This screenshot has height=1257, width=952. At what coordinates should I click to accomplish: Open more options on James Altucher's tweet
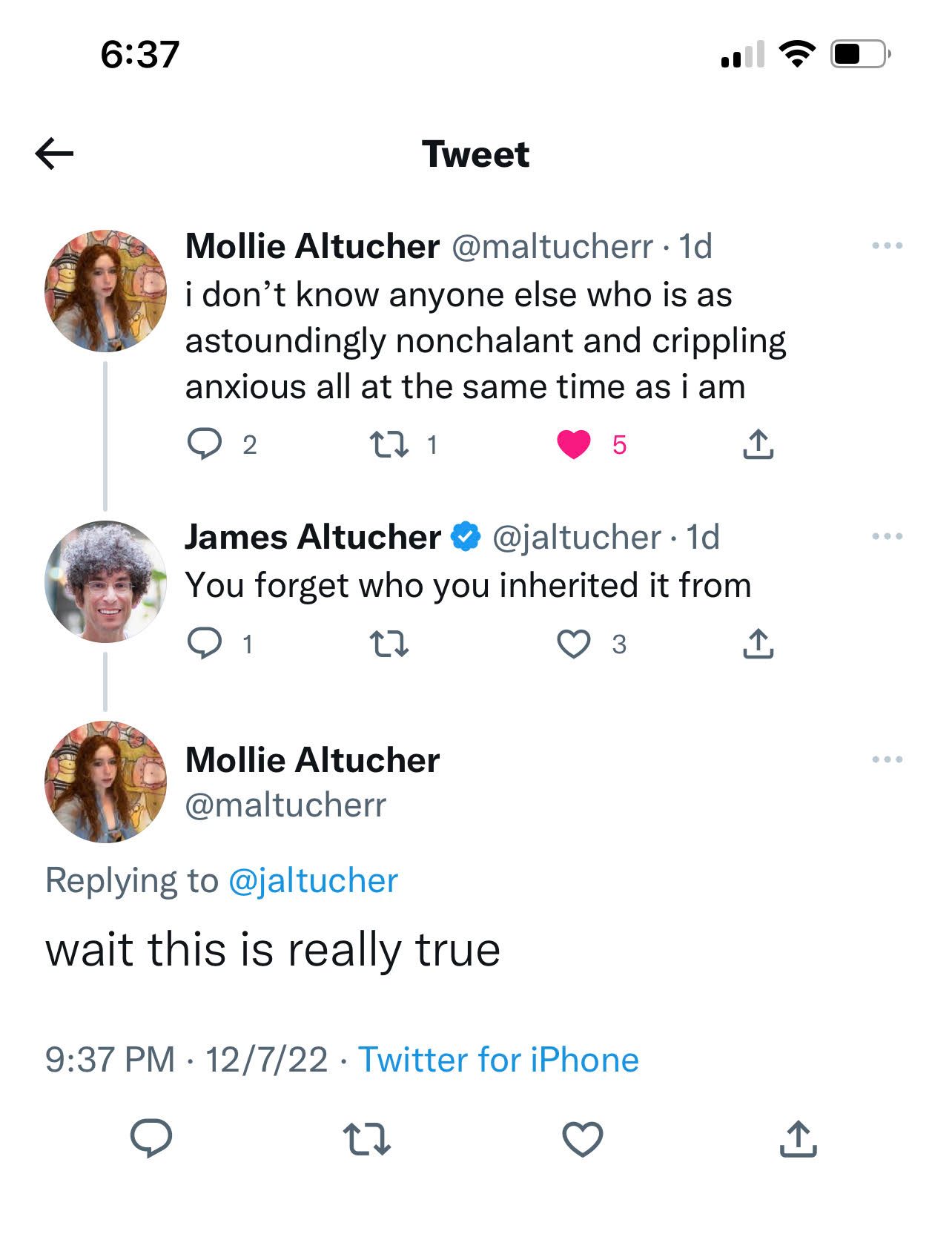887,536
